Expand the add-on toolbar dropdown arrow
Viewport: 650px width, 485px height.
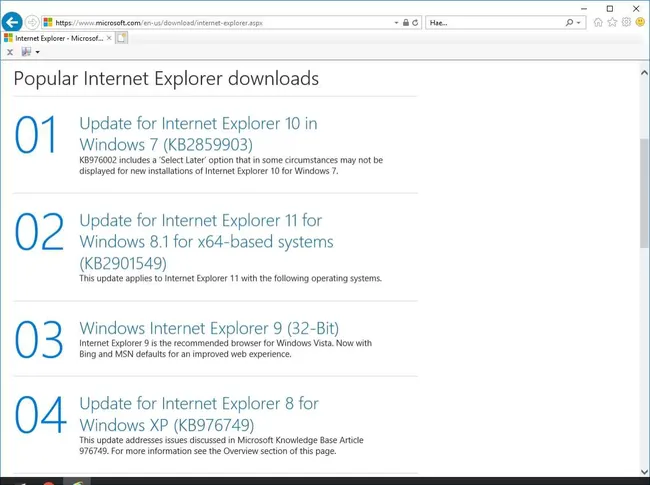pos(37,52)
